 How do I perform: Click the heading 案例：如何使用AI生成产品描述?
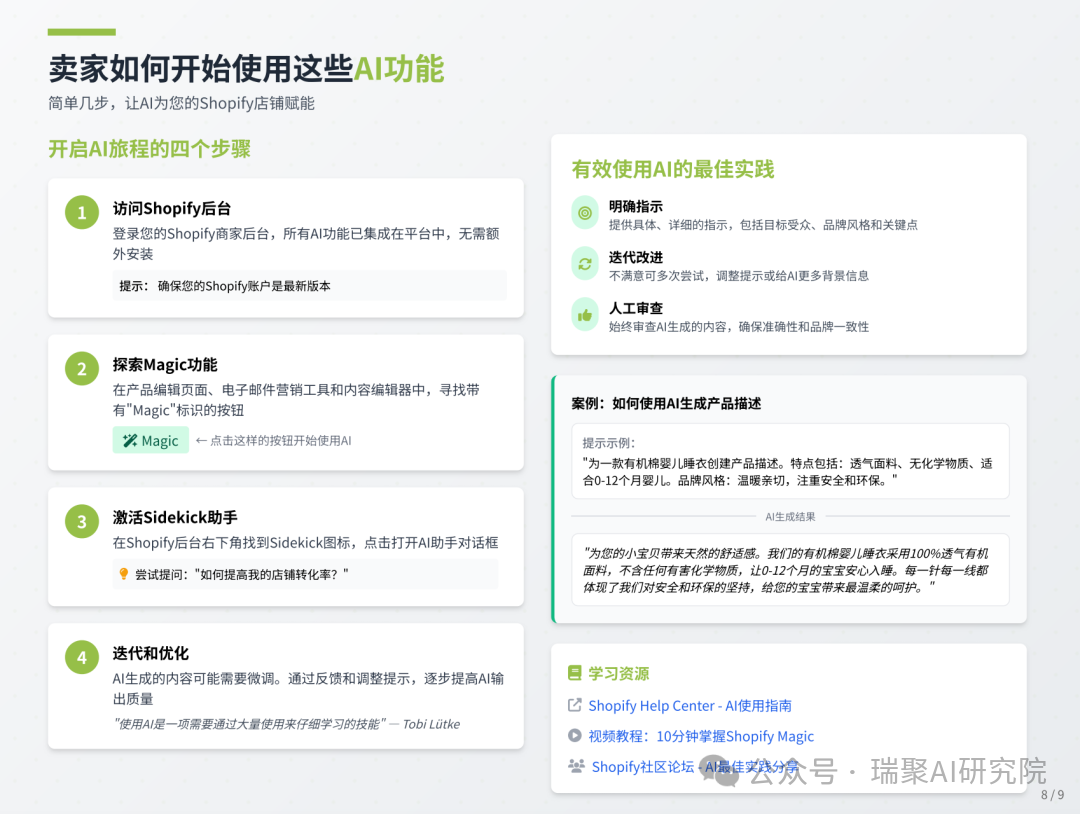click(x=666, y=404)
